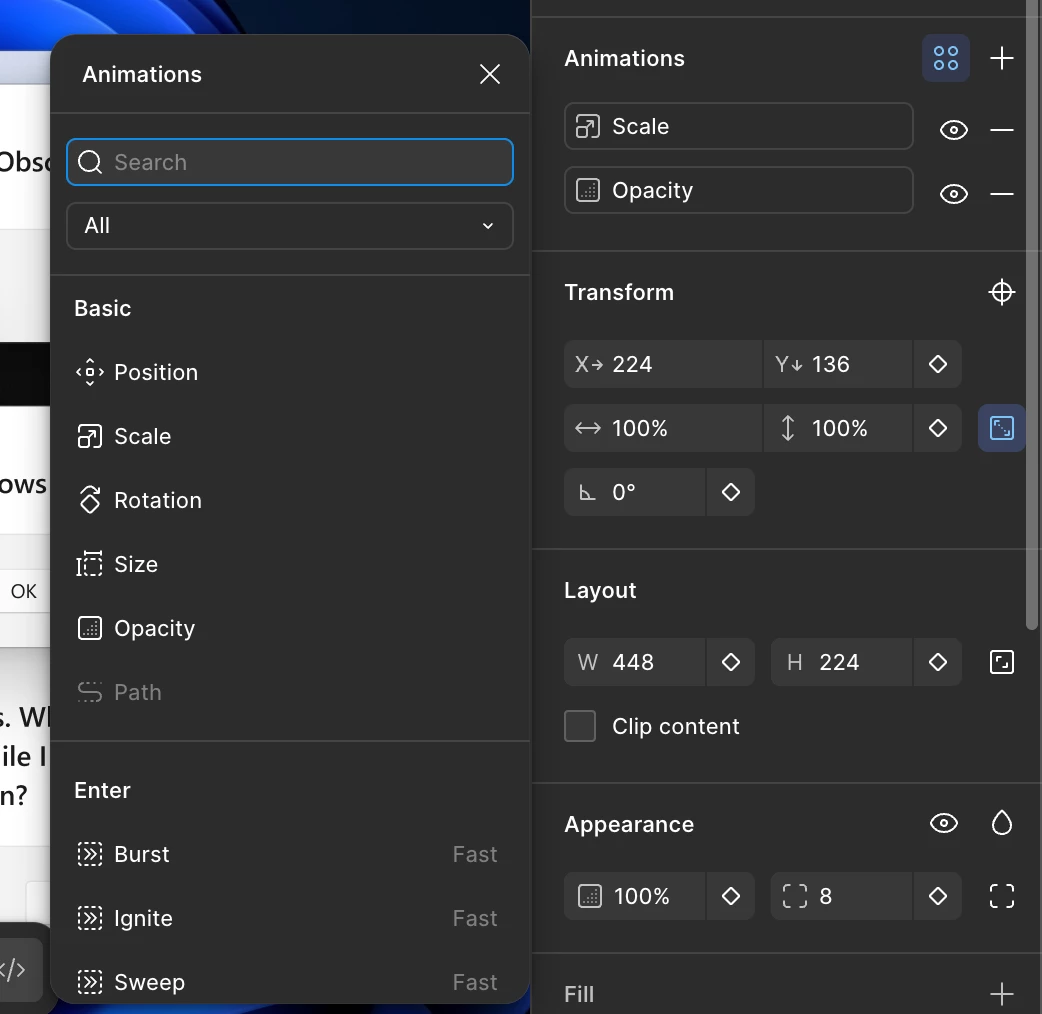Click the OK button in background window
Viewport: 1042px width, 1014px height.
24,591
